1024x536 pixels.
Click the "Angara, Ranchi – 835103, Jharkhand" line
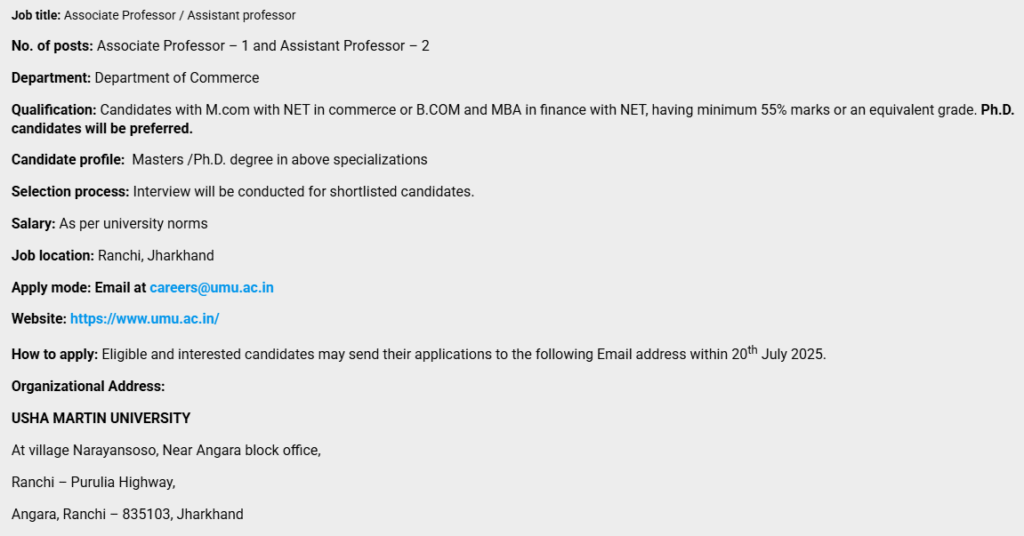coord(127,514)
